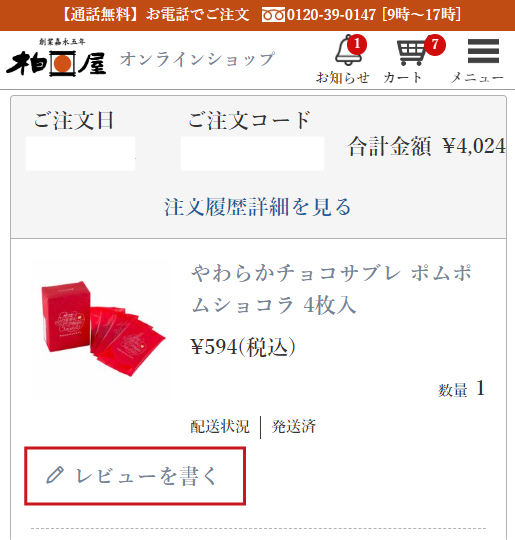Select the メニュー label text
Image resolution: width=515 pixels, height=540 pixels.
[x=477, y=77]
